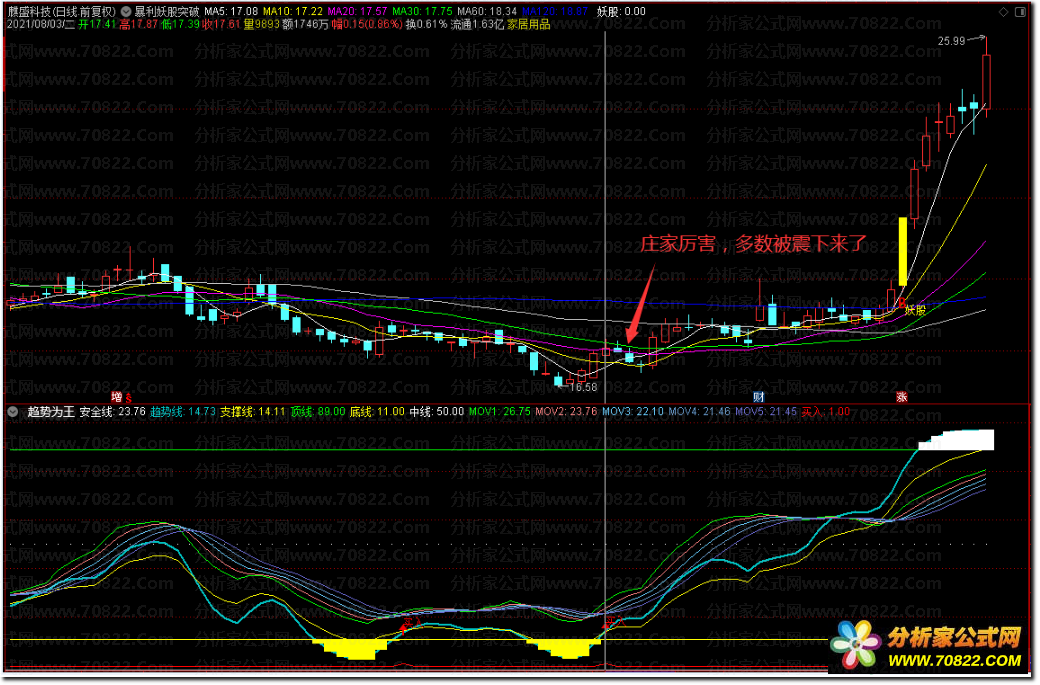
Task: Click the stock title 麒盛科技(日线,前复权)
Action: coord(61,11)
